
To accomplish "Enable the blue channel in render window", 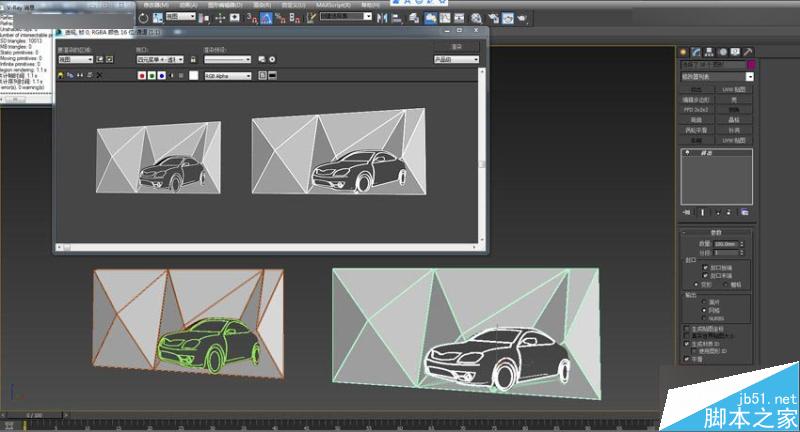I will (x=160, y=75).
